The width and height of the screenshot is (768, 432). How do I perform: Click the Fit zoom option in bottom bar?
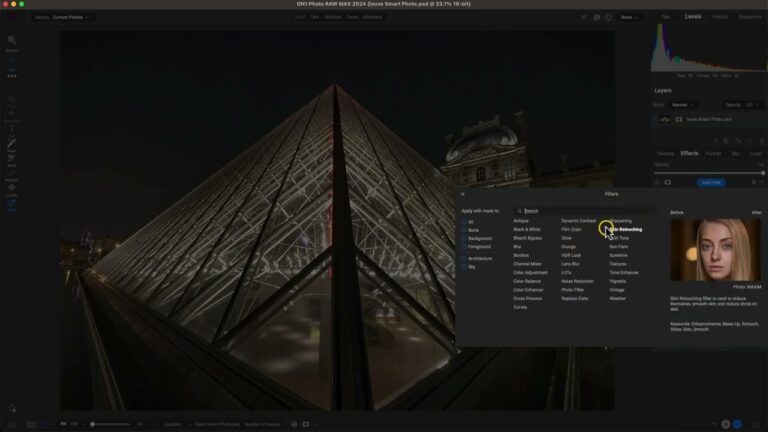pyautogui.click(x=63, y=424)
